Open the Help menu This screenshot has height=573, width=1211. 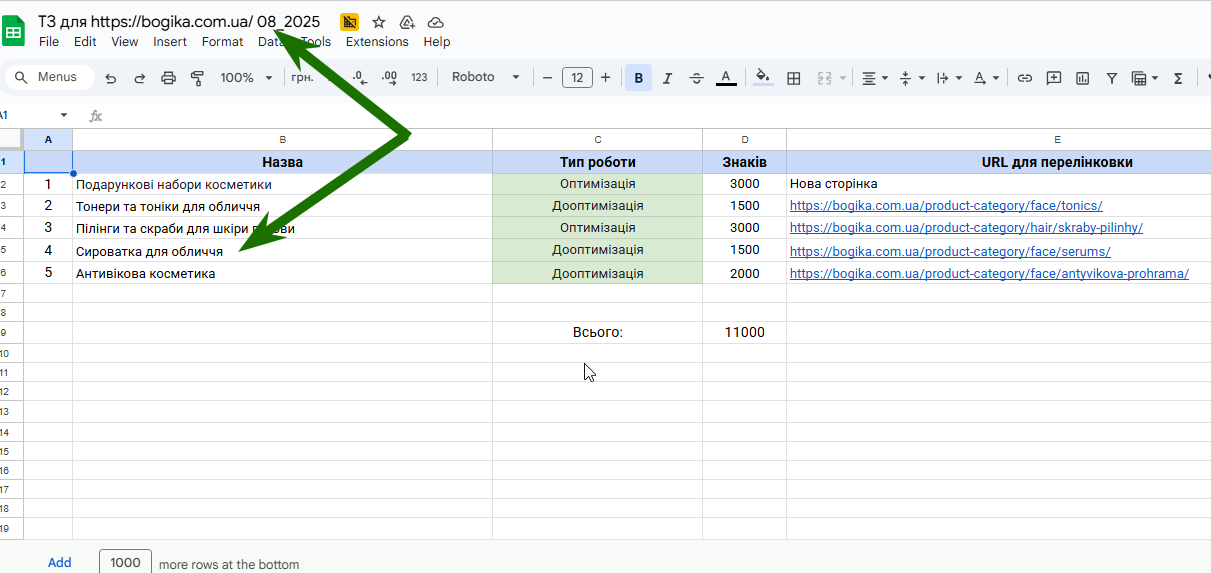(437, 42)
